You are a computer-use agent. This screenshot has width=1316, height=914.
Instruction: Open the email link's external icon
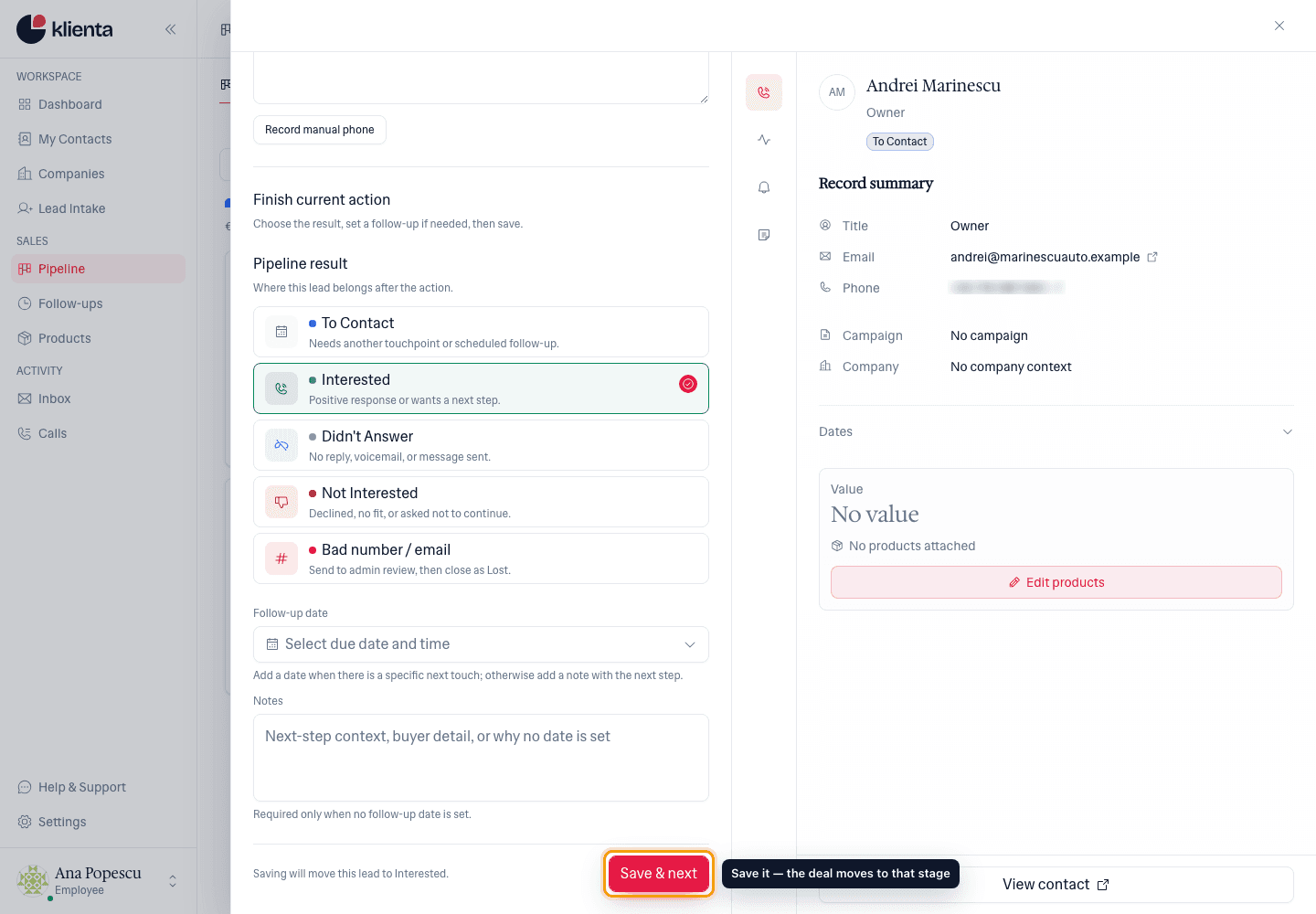[1152, 257]
